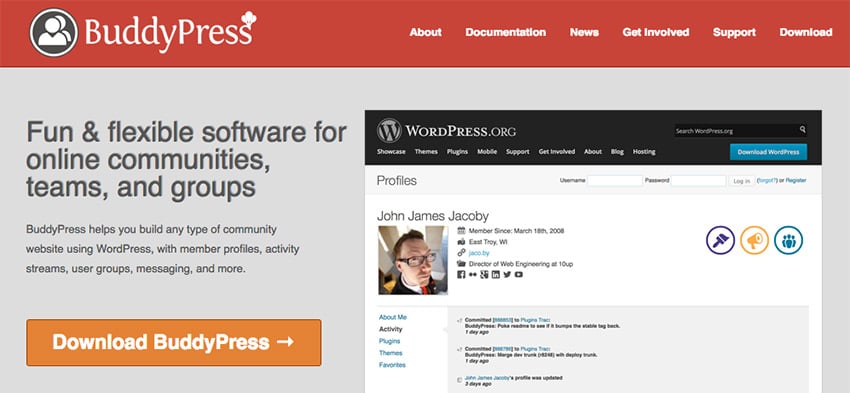The height and width of the screenshot is (393, 850).
Task: Select Plugins in the WordPress.org nav
Action: point(458,152)
